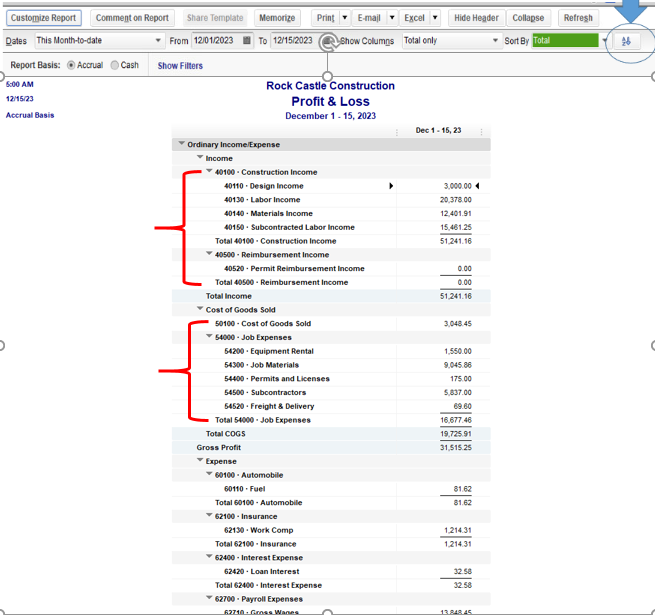
Task: Select the Cash report basis radio button
Action: [114, 65]
